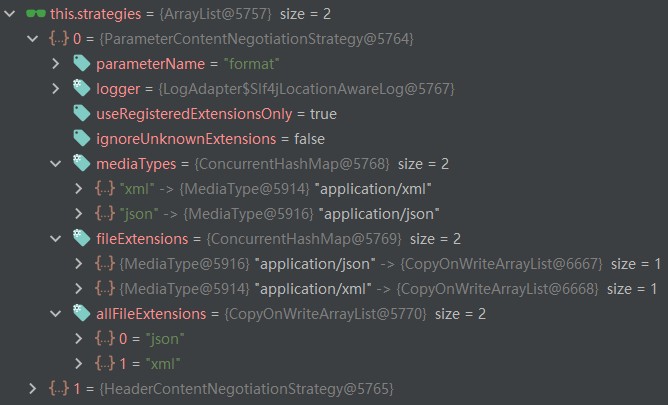Click the tag icon for useRegisteredExtensionsOnly
The height and width of the screenshot is (405, 668).
point(82,113)
